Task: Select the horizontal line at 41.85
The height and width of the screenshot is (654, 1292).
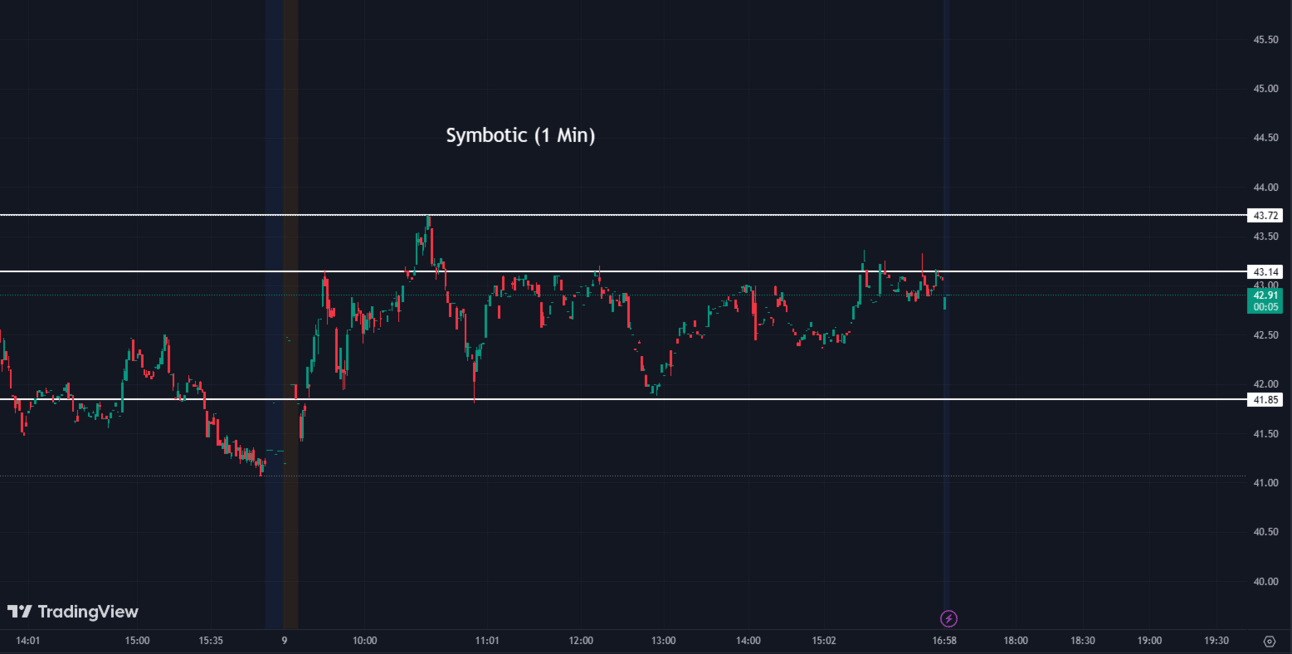Action: (x=623, y=399)
